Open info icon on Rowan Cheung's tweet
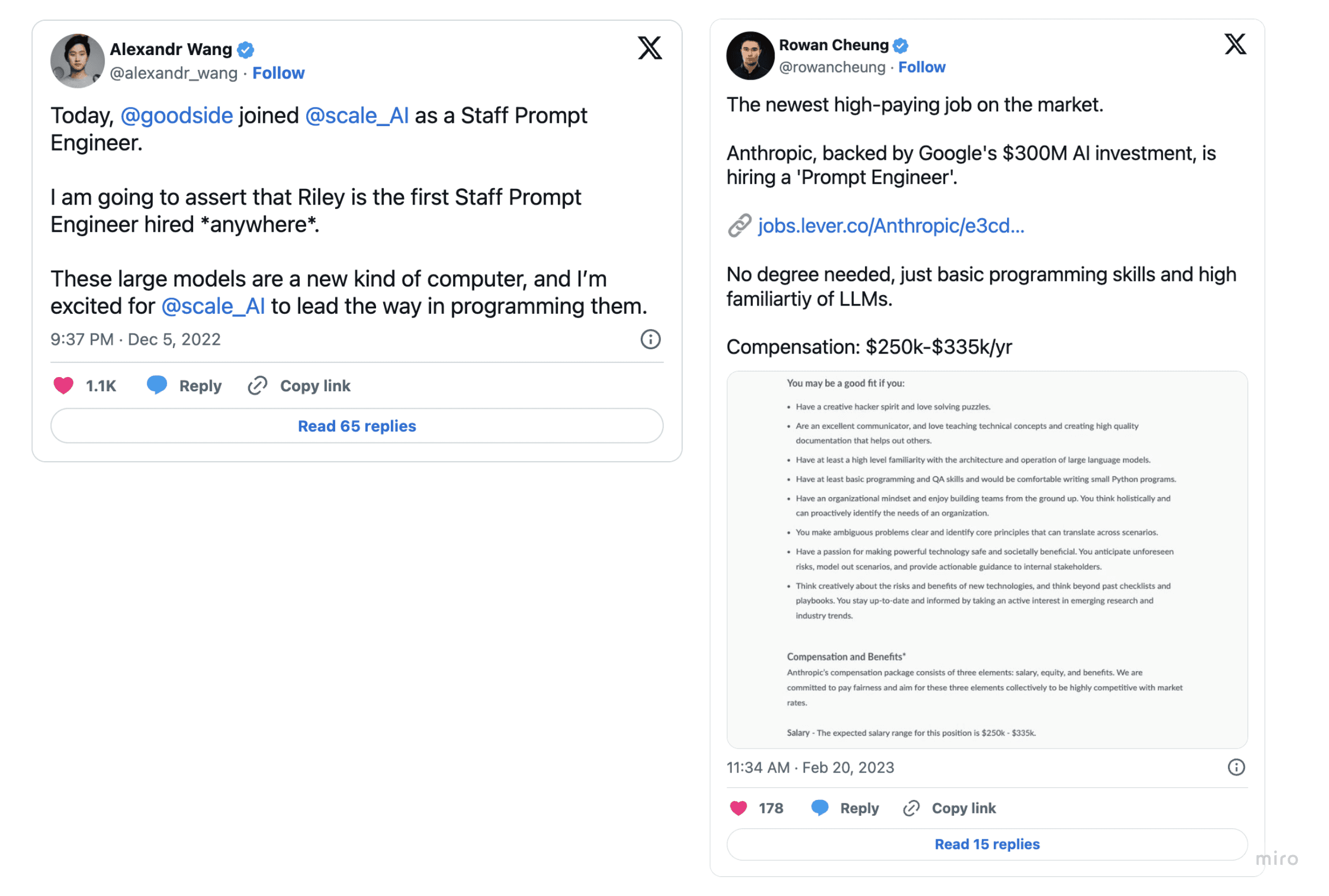1329x896 pixels. (1236, 767)
